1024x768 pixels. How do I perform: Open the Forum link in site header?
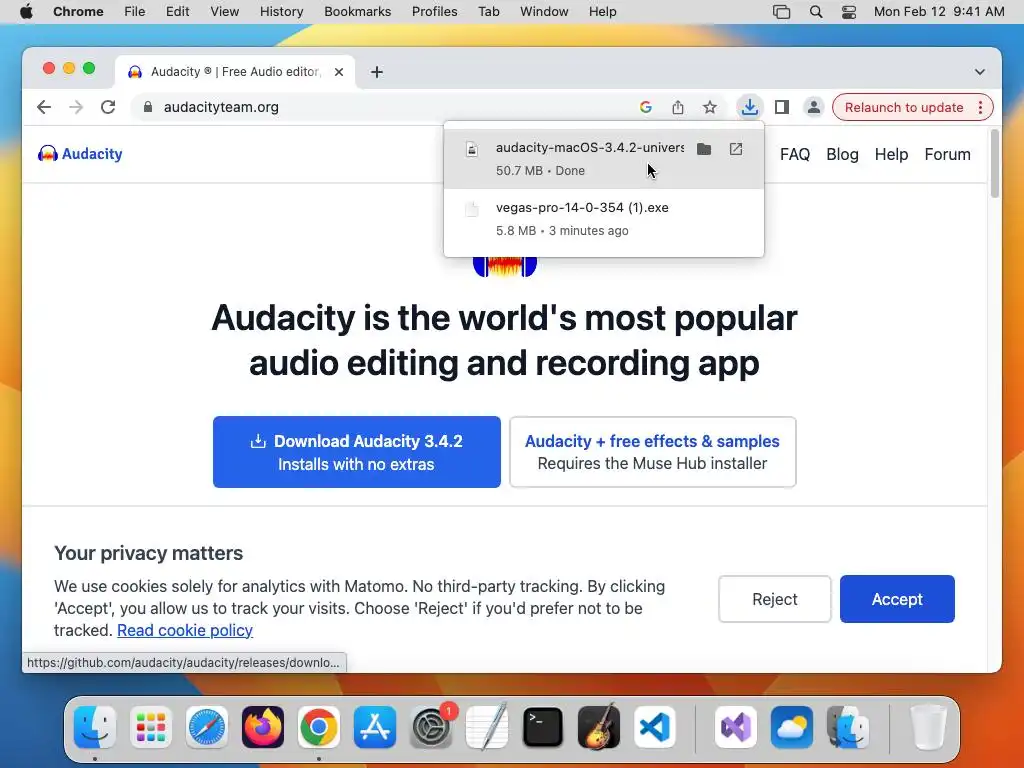click(947, 155)
